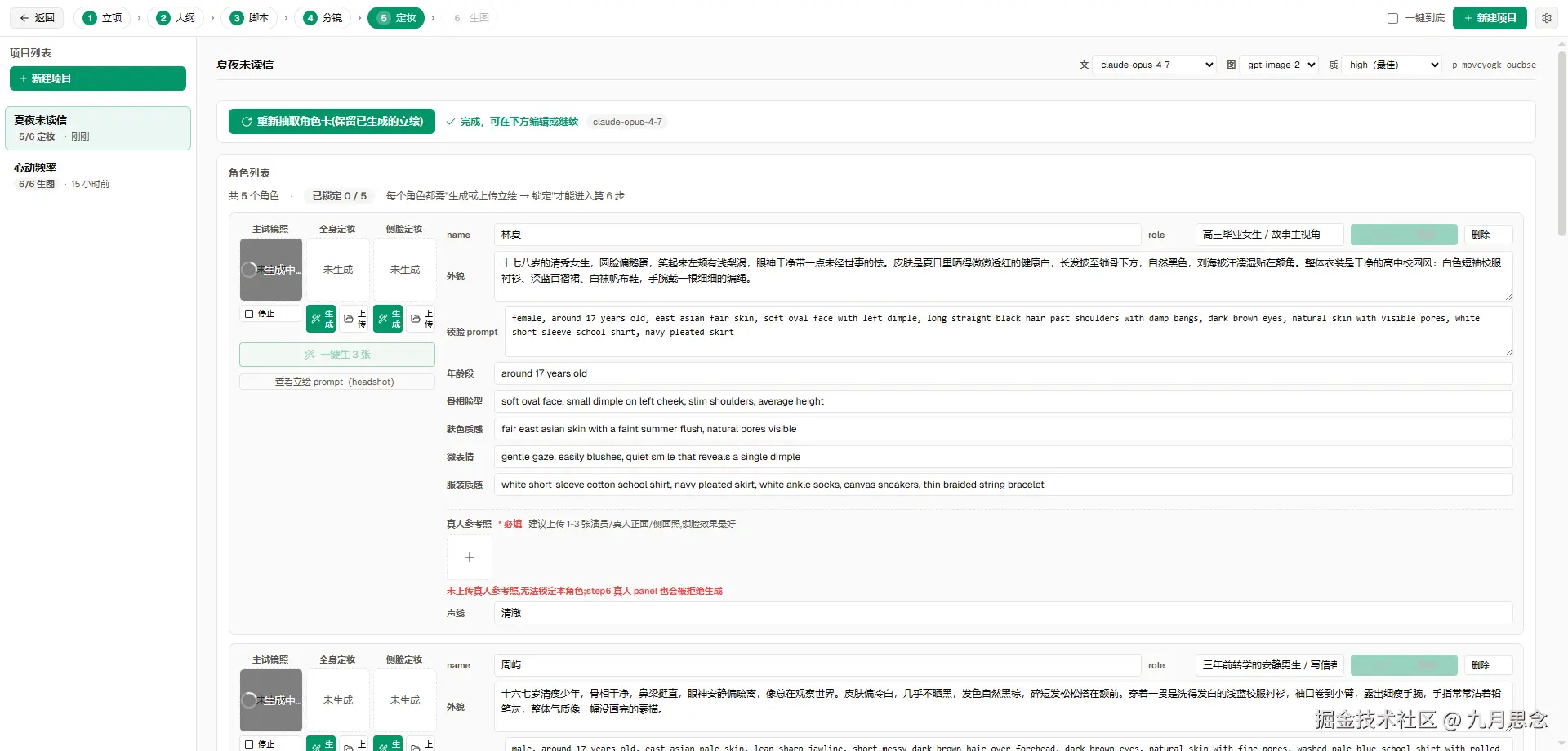The height and width of the screenshot is (751, 1568).
Task: Click 周屿's 侧脸定妆 未生成 placeholder
Action: click(x=405, y=700)
